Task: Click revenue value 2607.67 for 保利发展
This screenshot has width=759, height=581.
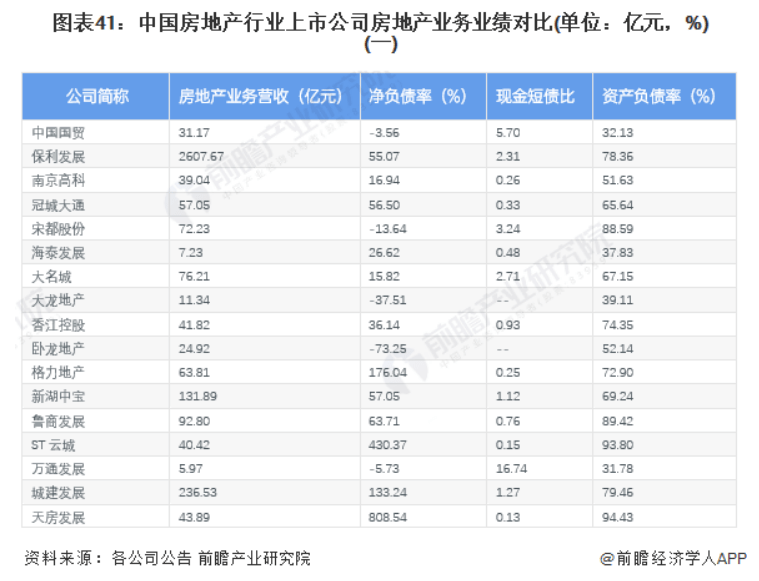Action: [x=201, y=156]
